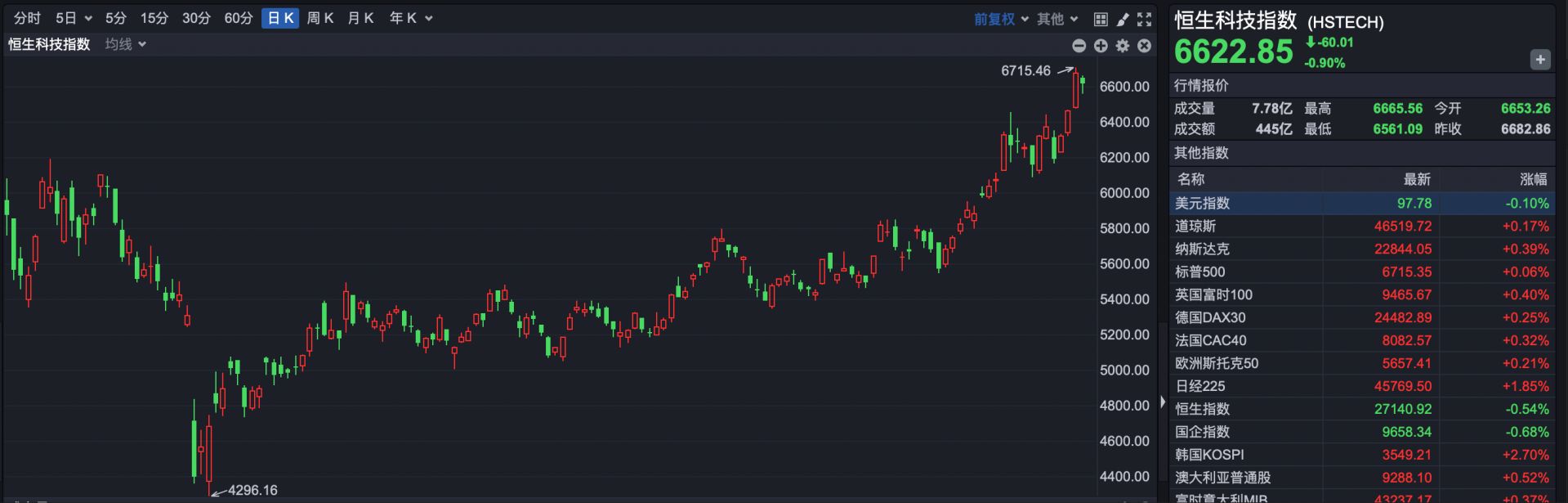Select the 月K monthly chart tab
The height and width of the screenshot is (503, 1568).
[x=360, y=18]
